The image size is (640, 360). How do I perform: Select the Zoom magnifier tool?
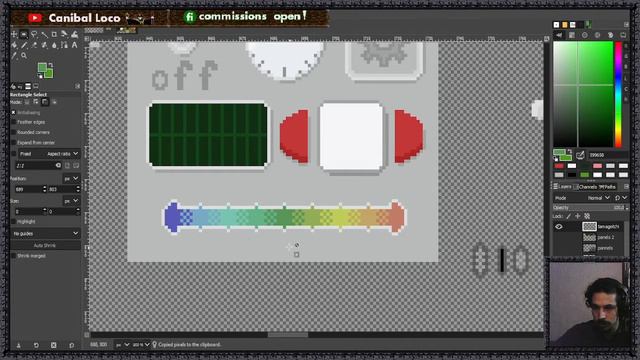(24, 55)
